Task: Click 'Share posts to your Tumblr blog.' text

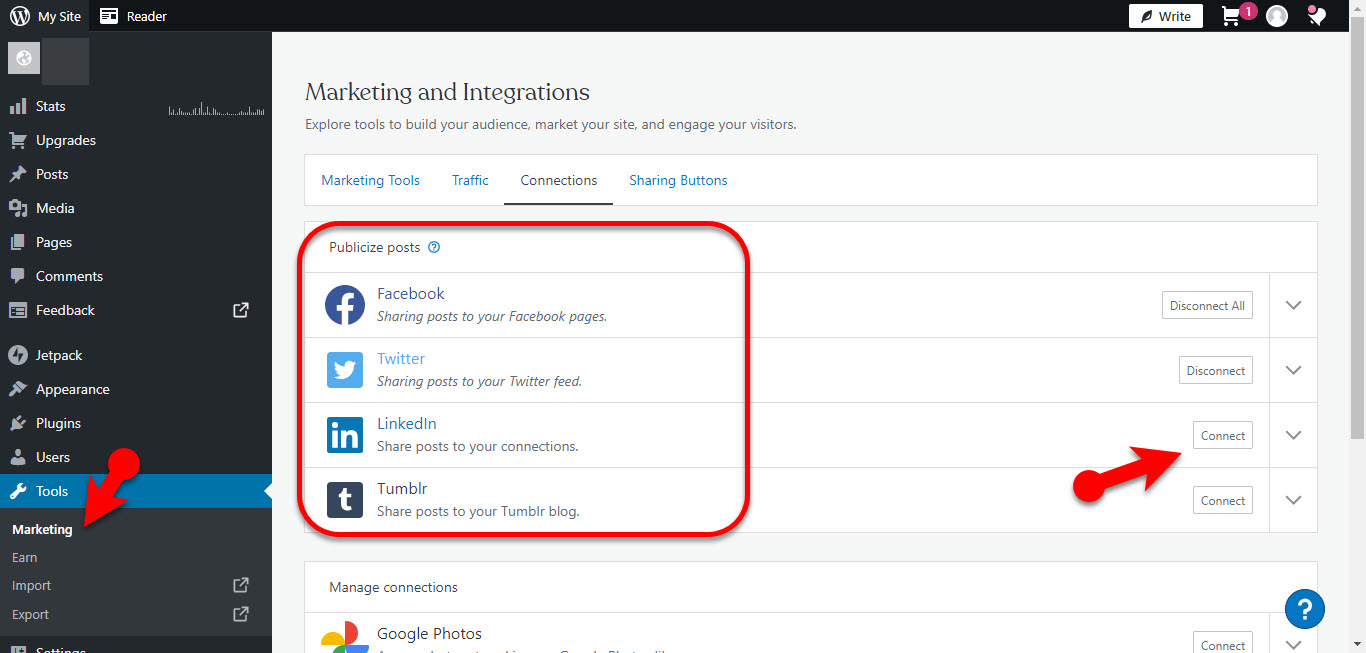Action: coord(478,511)
